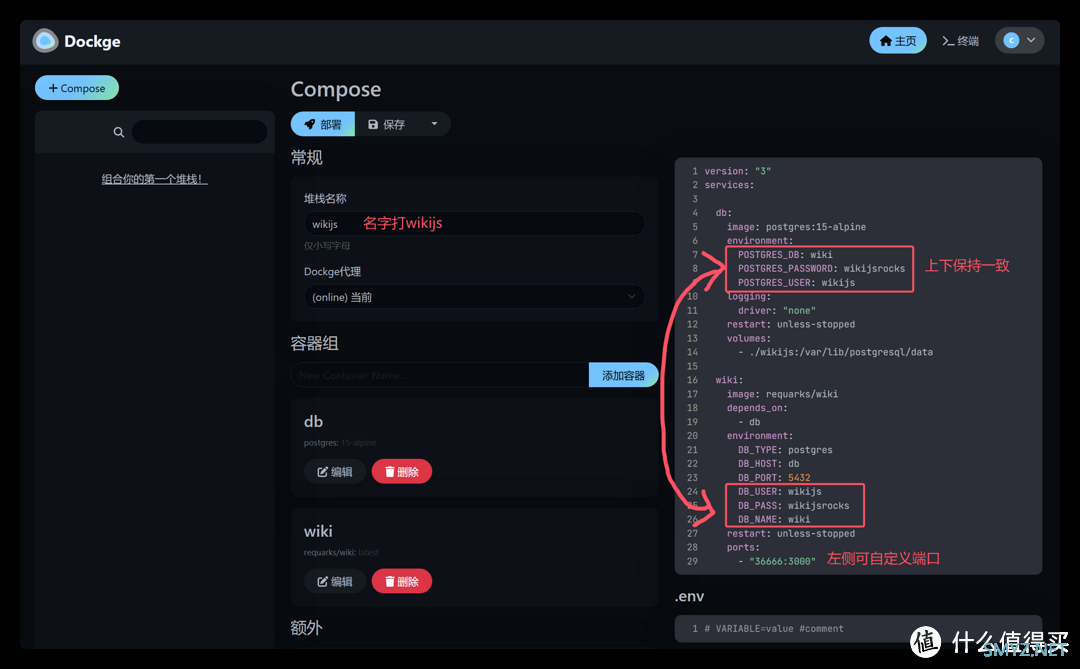Screen dimensions: 1080x669
Task: Click the 'POSTGRES_DB: wiki' line
Action: click(x=785, y=254)
